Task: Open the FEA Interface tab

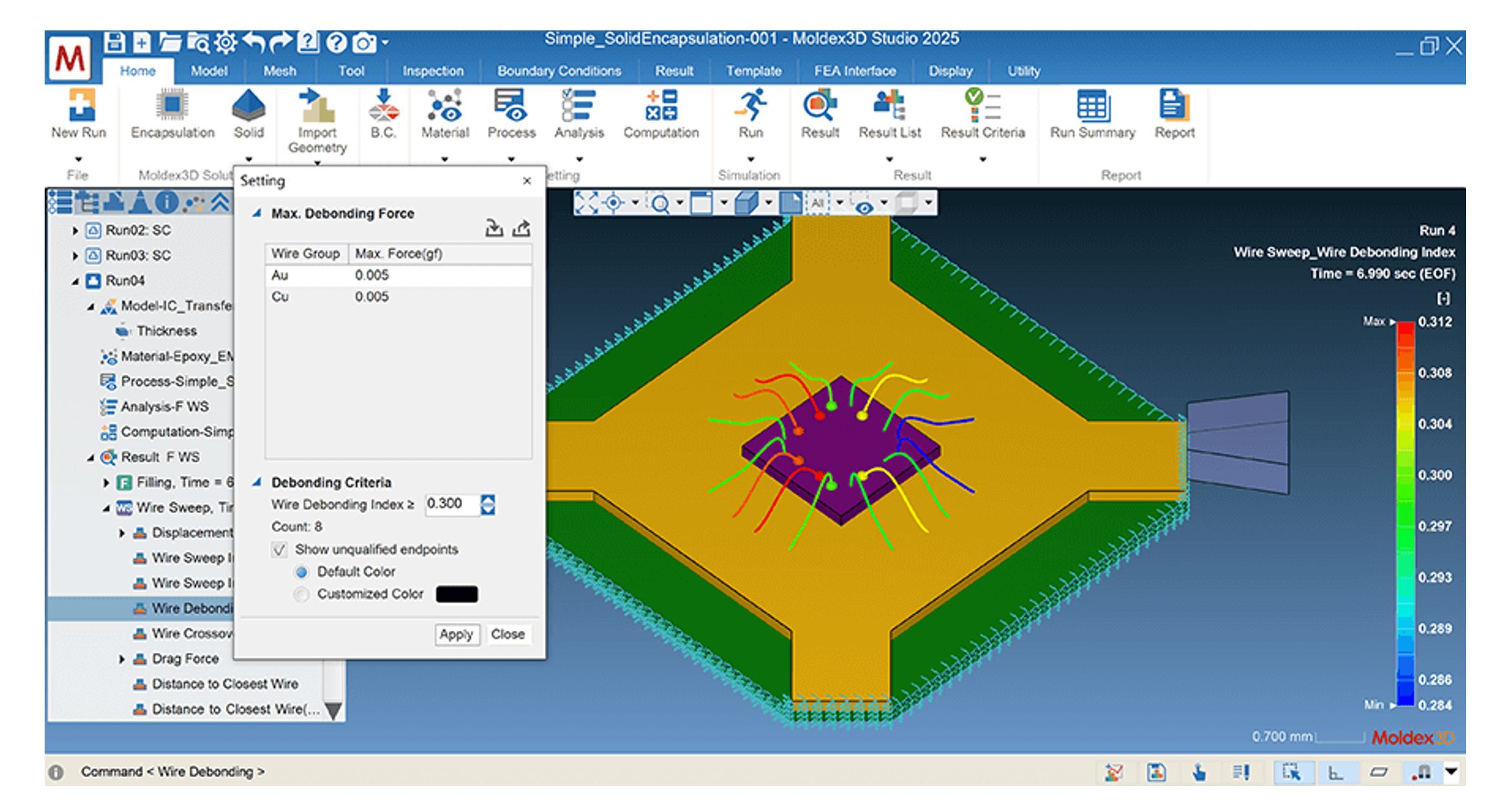Action: 855,71
